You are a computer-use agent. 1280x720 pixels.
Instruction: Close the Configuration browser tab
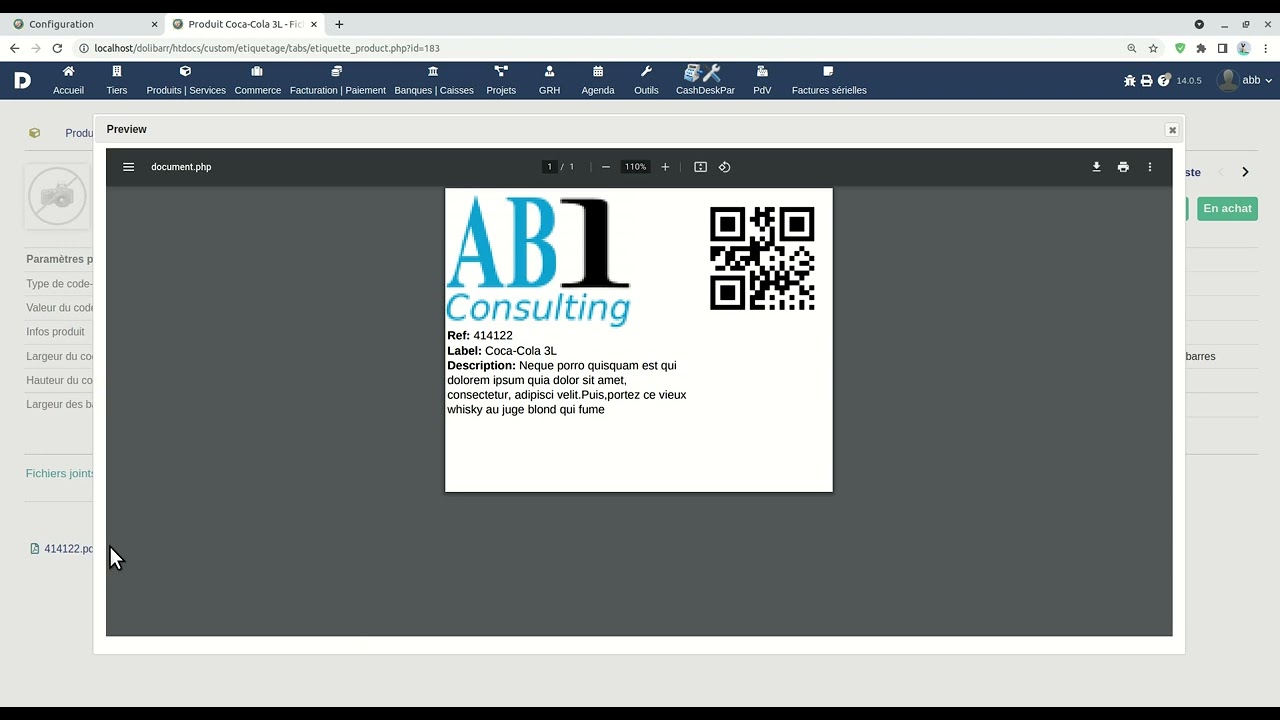click(x=154, y=24)
